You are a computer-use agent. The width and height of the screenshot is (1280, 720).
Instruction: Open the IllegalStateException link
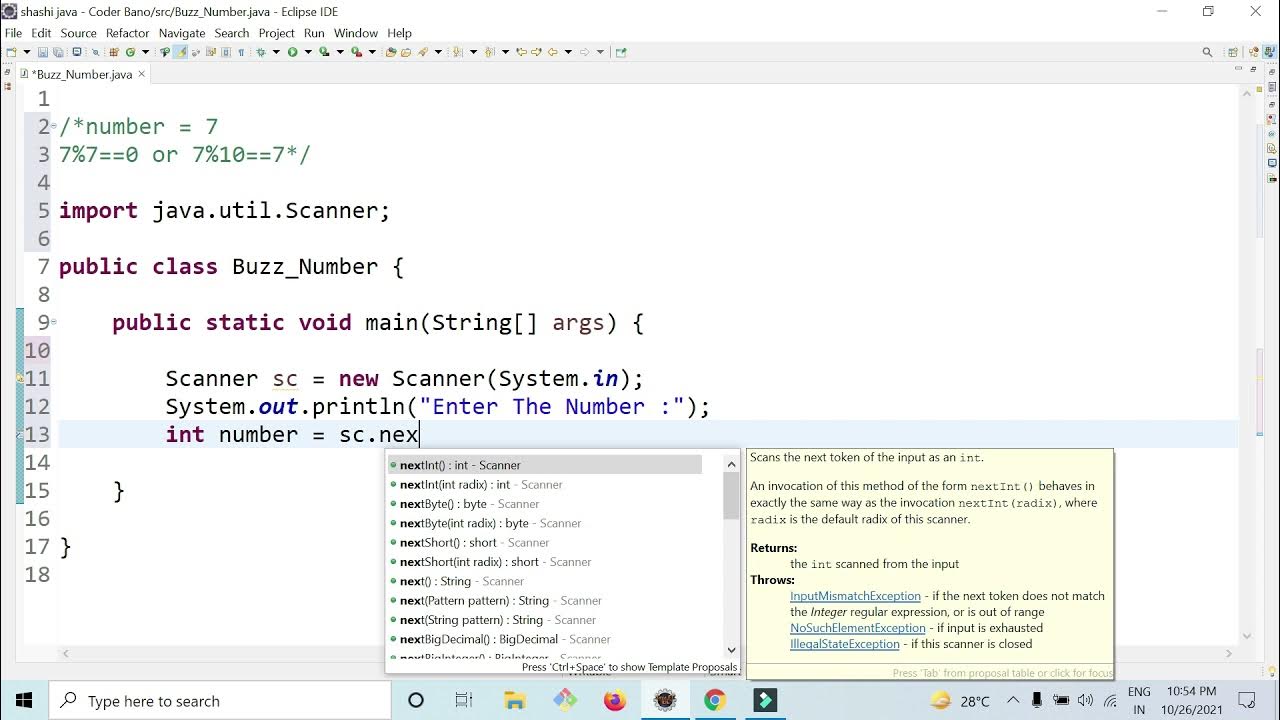tap(845, 644)
